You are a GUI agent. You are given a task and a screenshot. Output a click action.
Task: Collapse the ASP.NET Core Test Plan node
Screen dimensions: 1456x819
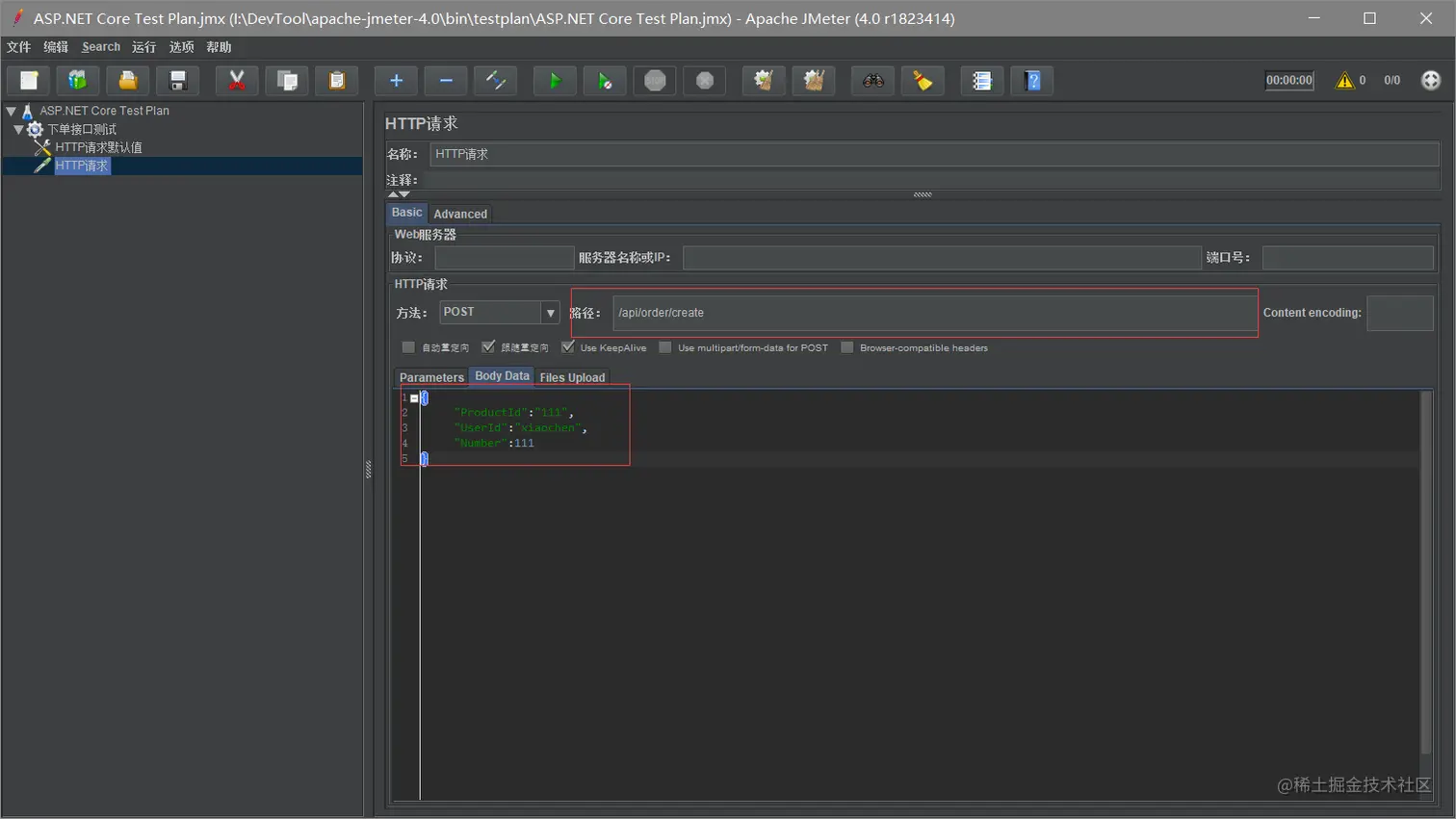12,112
